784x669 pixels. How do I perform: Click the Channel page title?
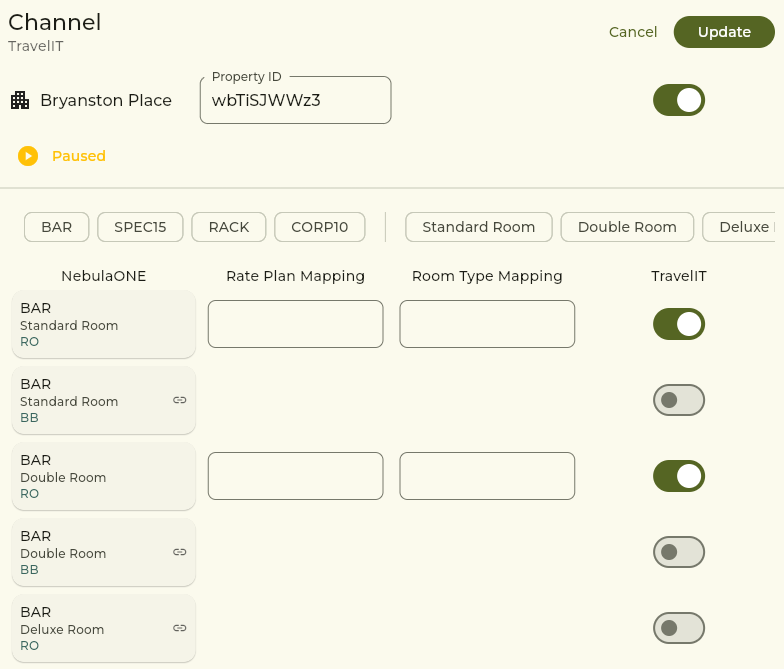click(x=54, y=22)
